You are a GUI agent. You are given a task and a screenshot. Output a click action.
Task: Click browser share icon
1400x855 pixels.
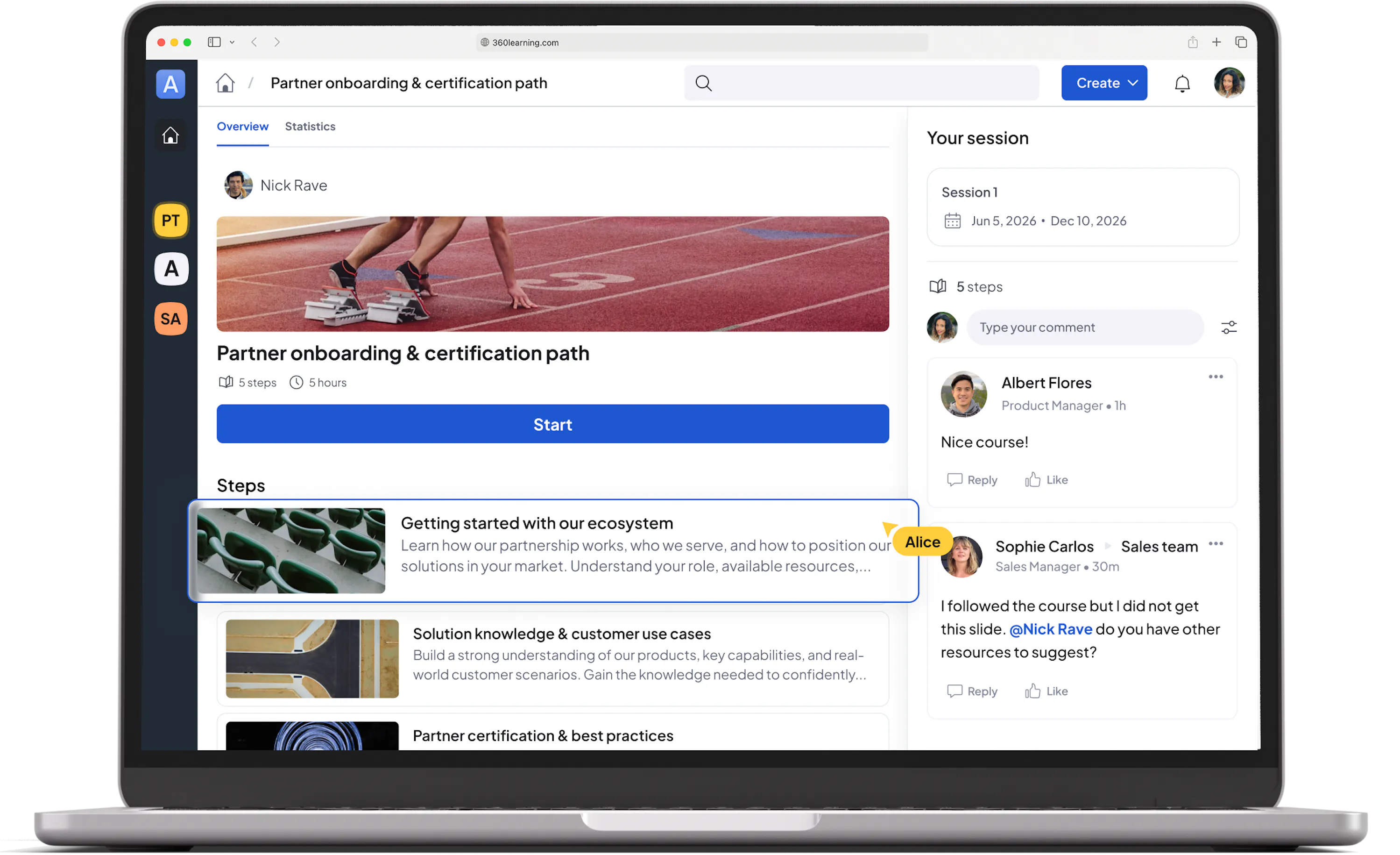point(1193,42)
